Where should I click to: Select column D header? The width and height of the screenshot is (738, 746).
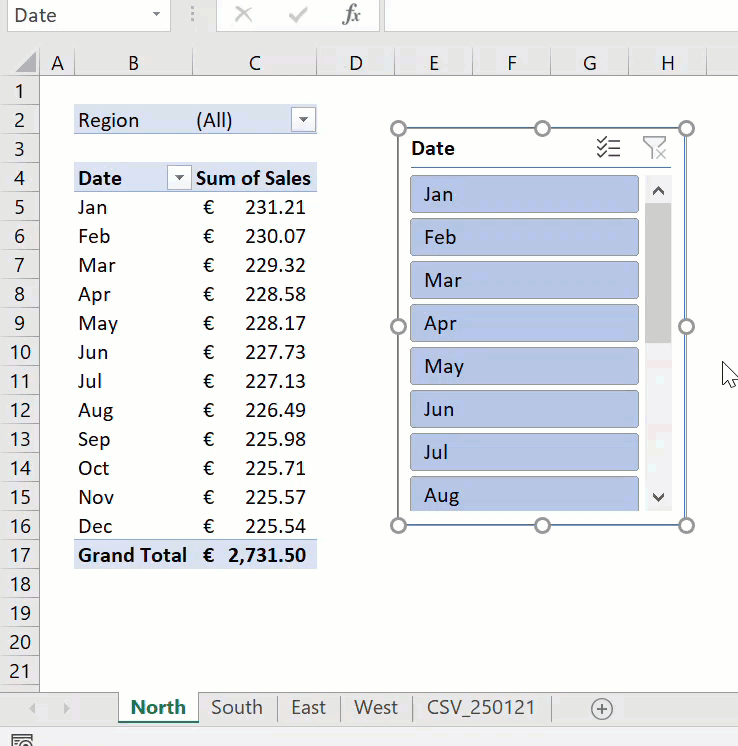tap(355, 63)
